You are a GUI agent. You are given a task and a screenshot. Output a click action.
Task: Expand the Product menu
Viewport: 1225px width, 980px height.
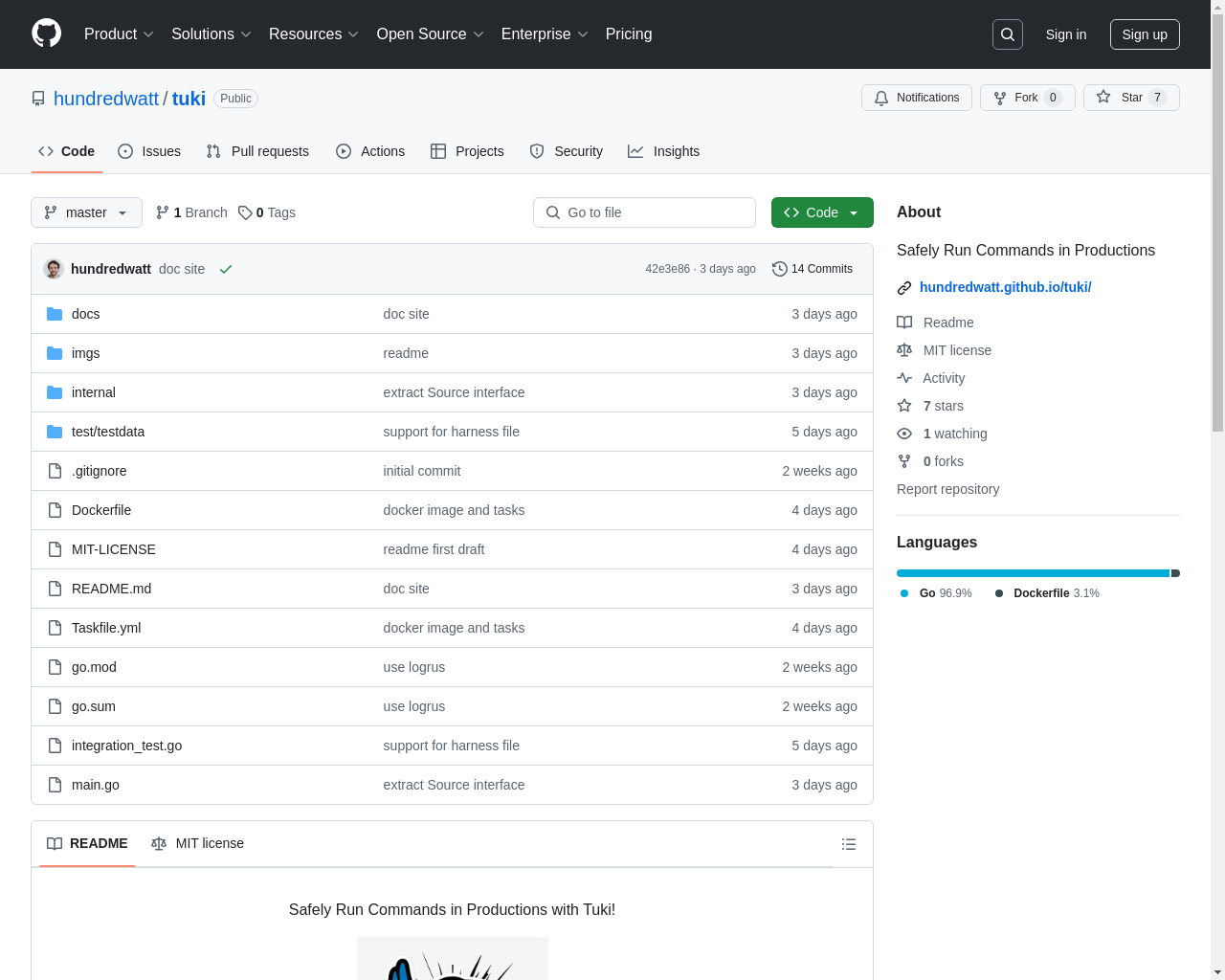[119, 34]
